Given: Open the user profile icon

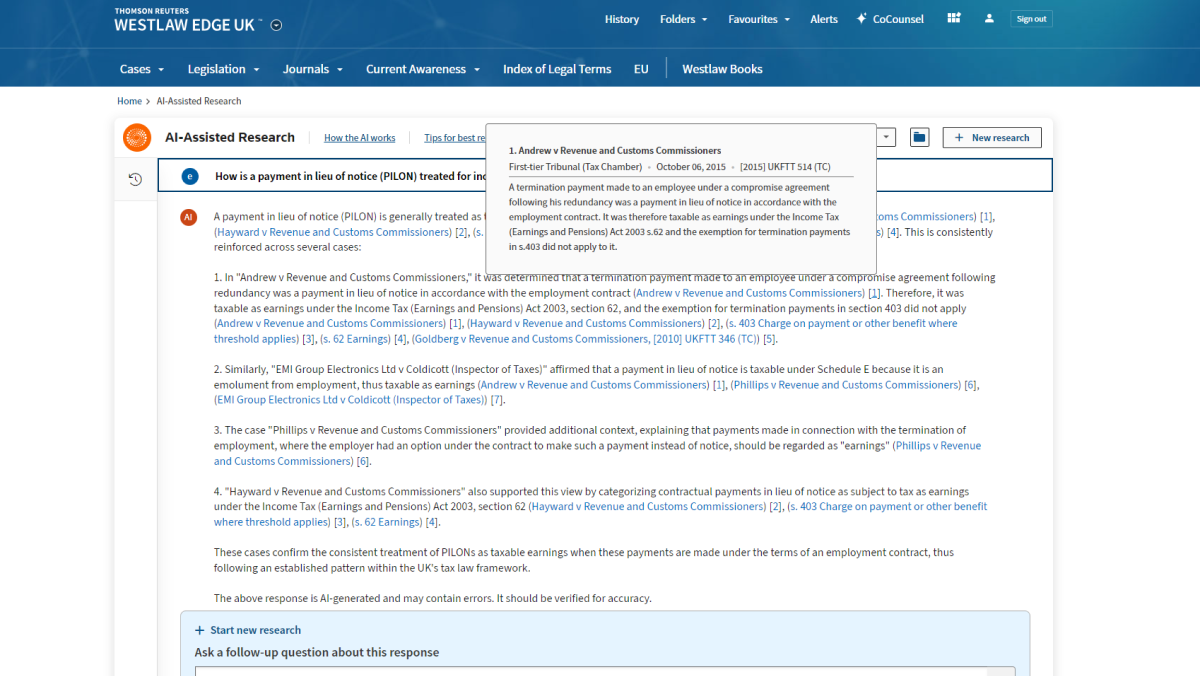Looking at the screenshot, I should (x=989, y=19).
